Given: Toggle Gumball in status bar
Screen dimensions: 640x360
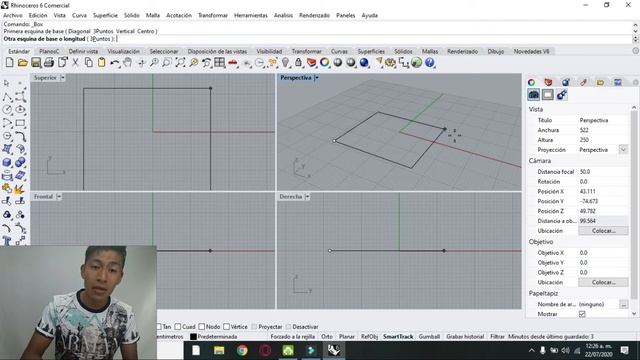Looking at the screenshot, I should click(x=429, y=336).
